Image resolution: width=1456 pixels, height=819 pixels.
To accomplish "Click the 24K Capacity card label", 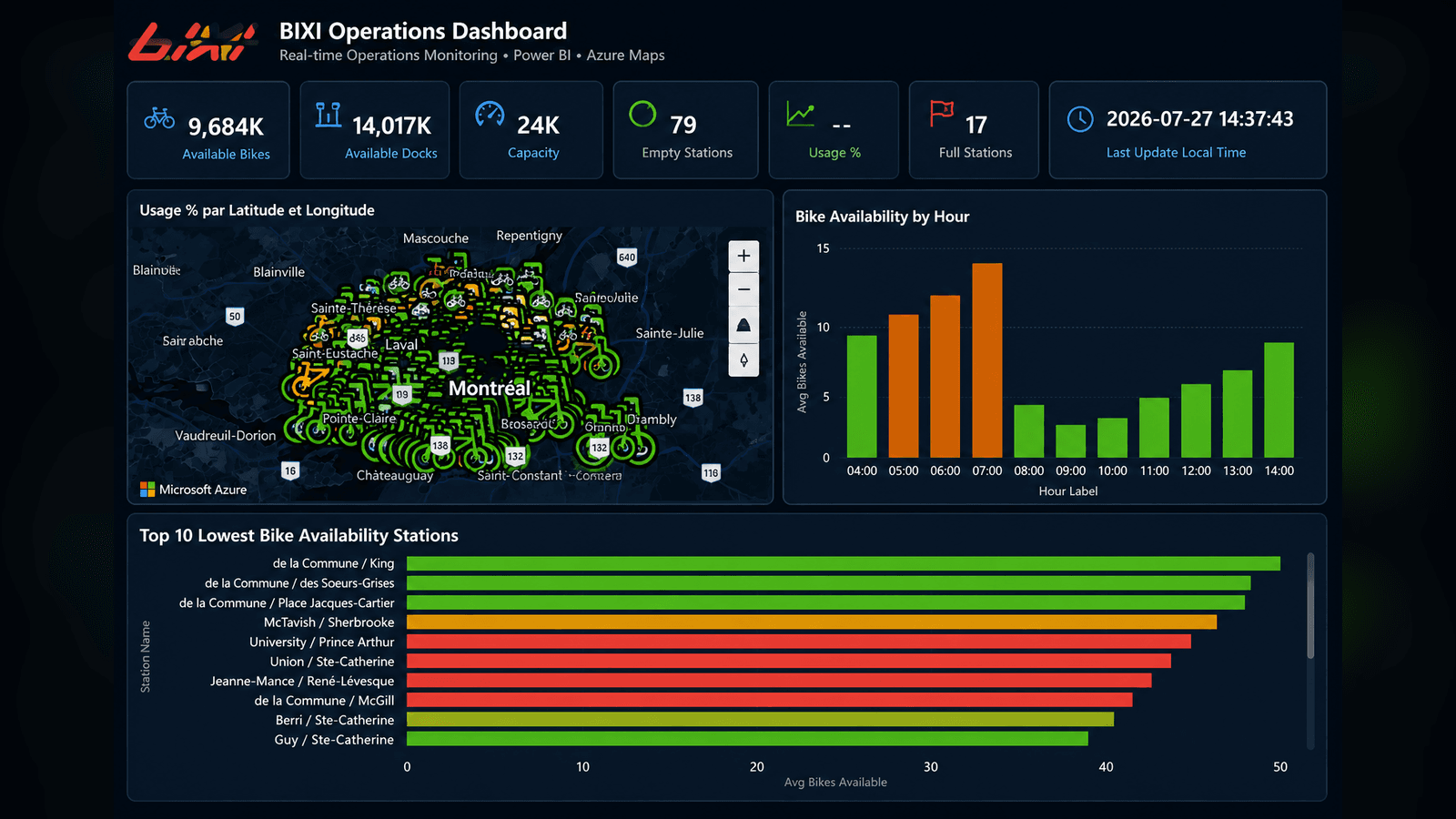I will point(533,153).
